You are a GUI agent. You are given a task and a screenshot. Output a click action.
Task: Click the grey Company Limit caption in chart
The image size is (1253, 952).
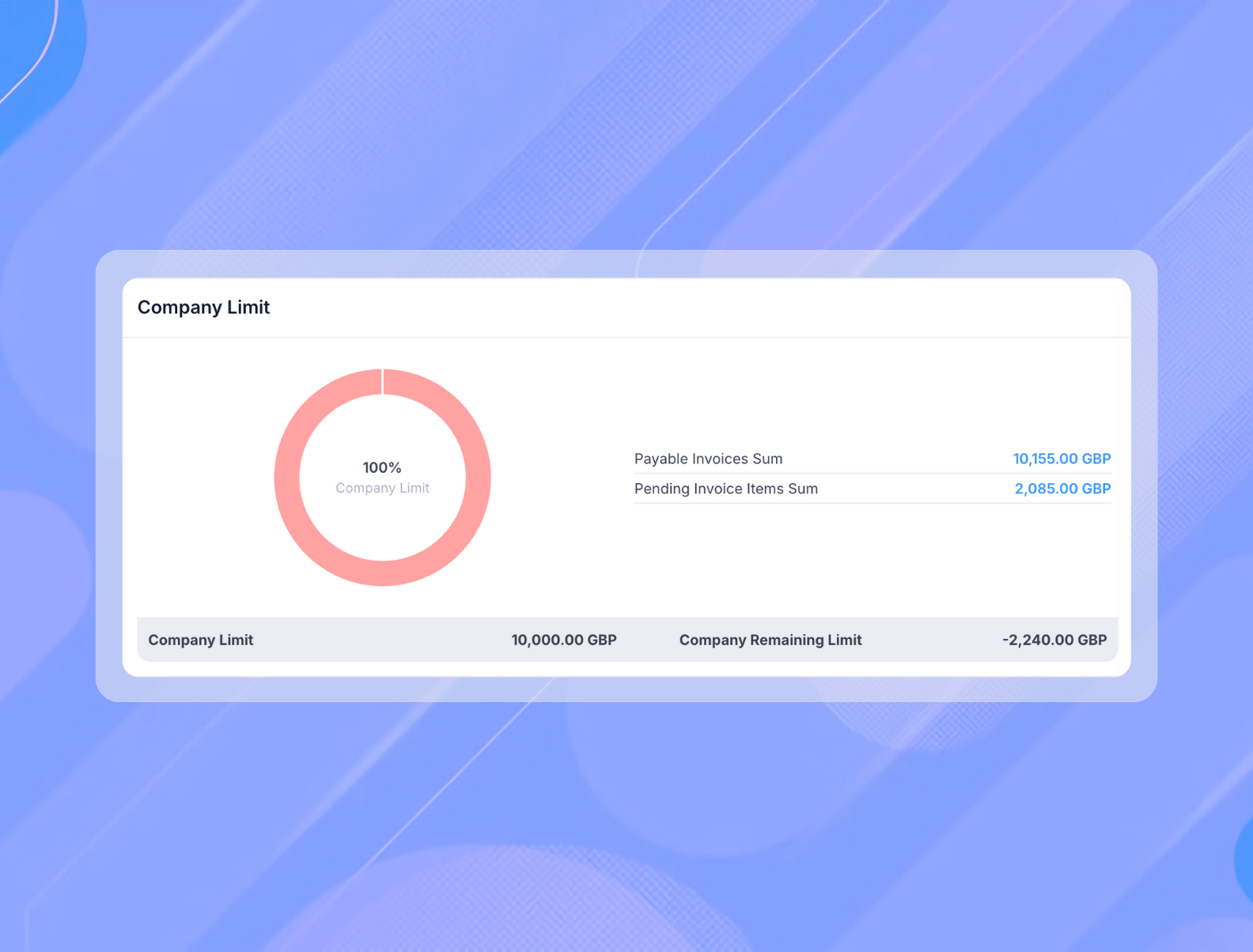(382, 488)
